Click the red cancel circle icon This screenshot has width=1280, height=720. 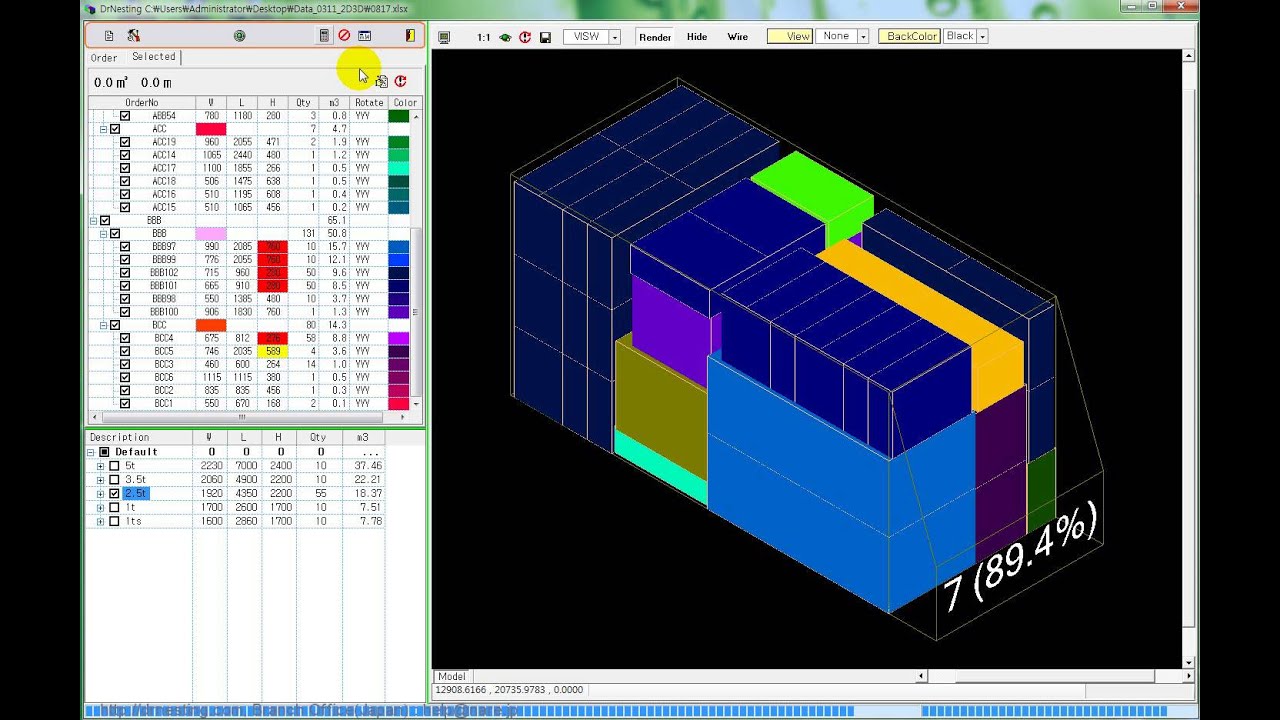point(344,36)
